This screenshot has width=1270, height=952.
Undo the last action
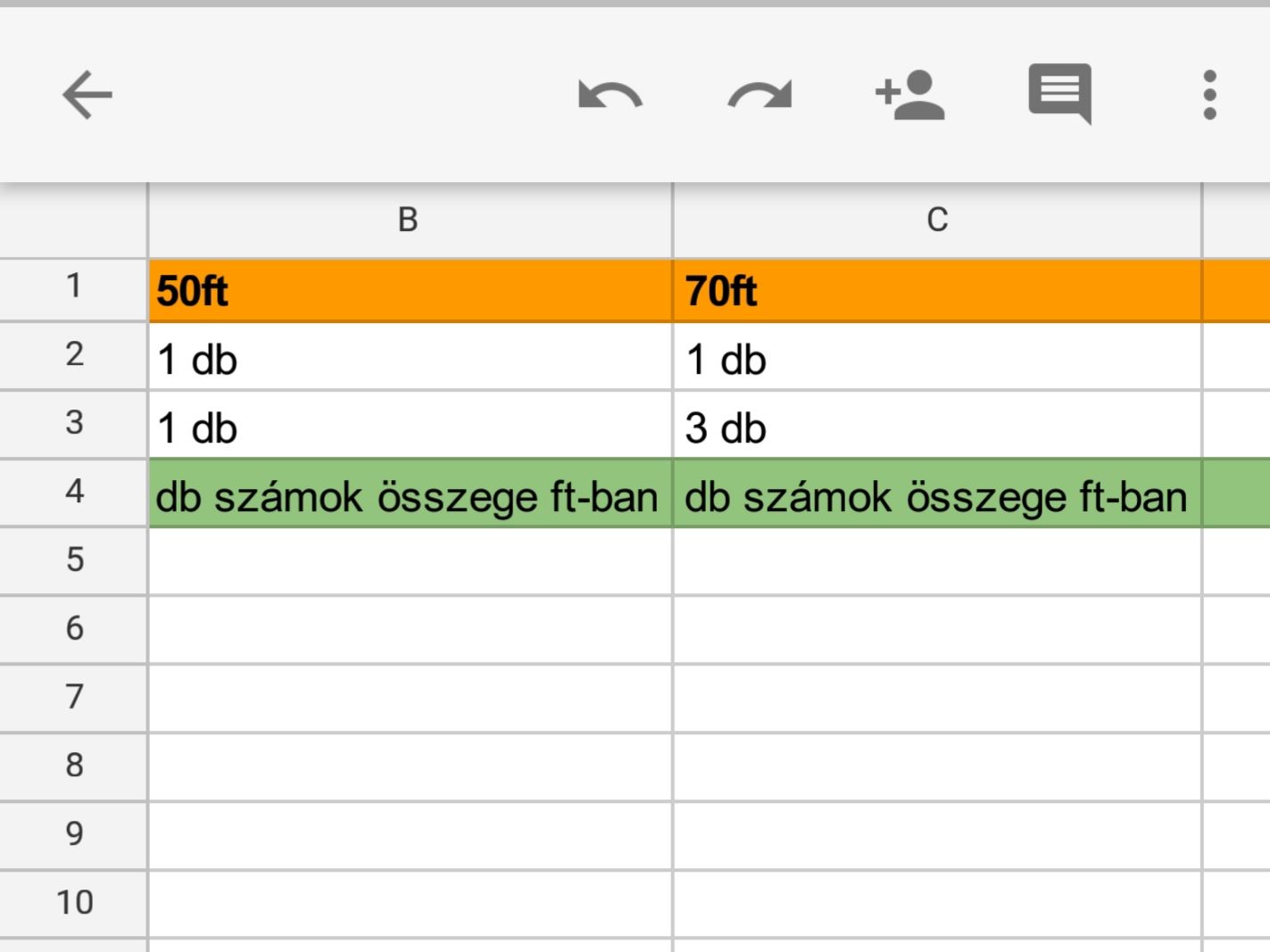click(610, 95)
